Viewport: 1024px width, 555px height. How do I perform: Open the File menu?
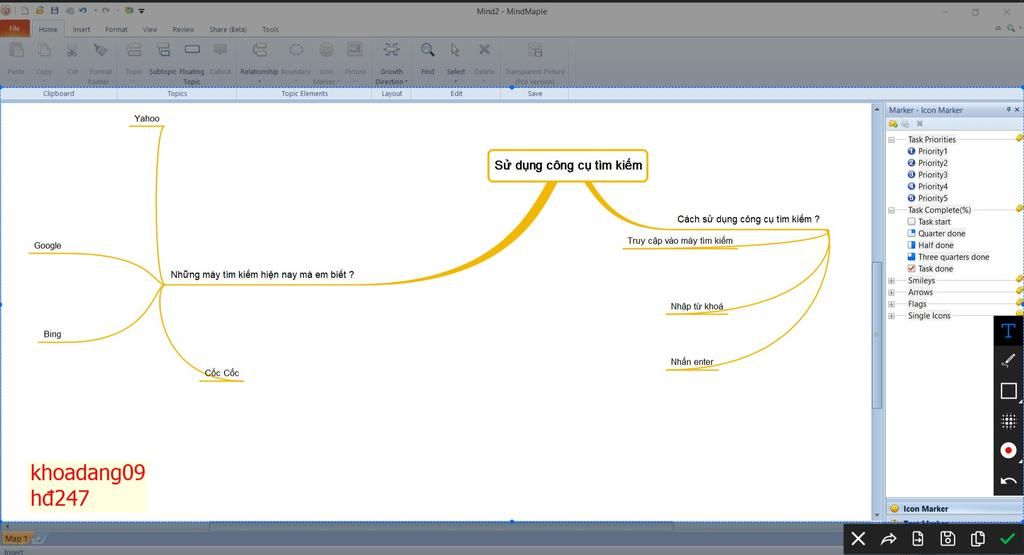click(x=14, y=28)
